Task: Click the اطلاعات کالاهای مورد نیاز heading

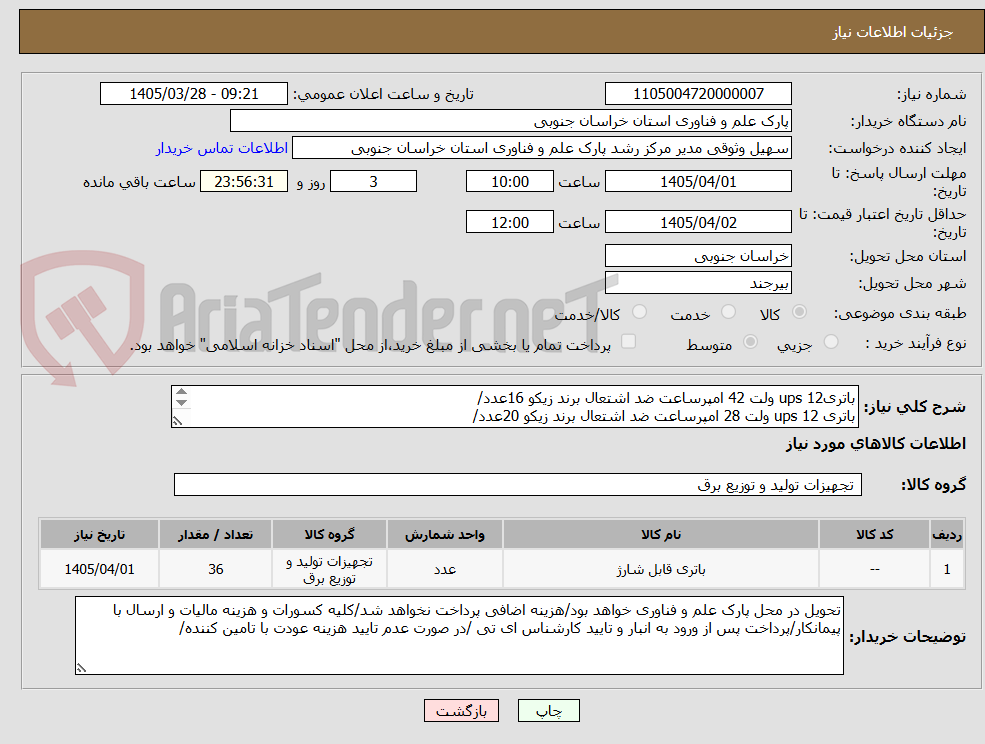Action: coord(875,444)
